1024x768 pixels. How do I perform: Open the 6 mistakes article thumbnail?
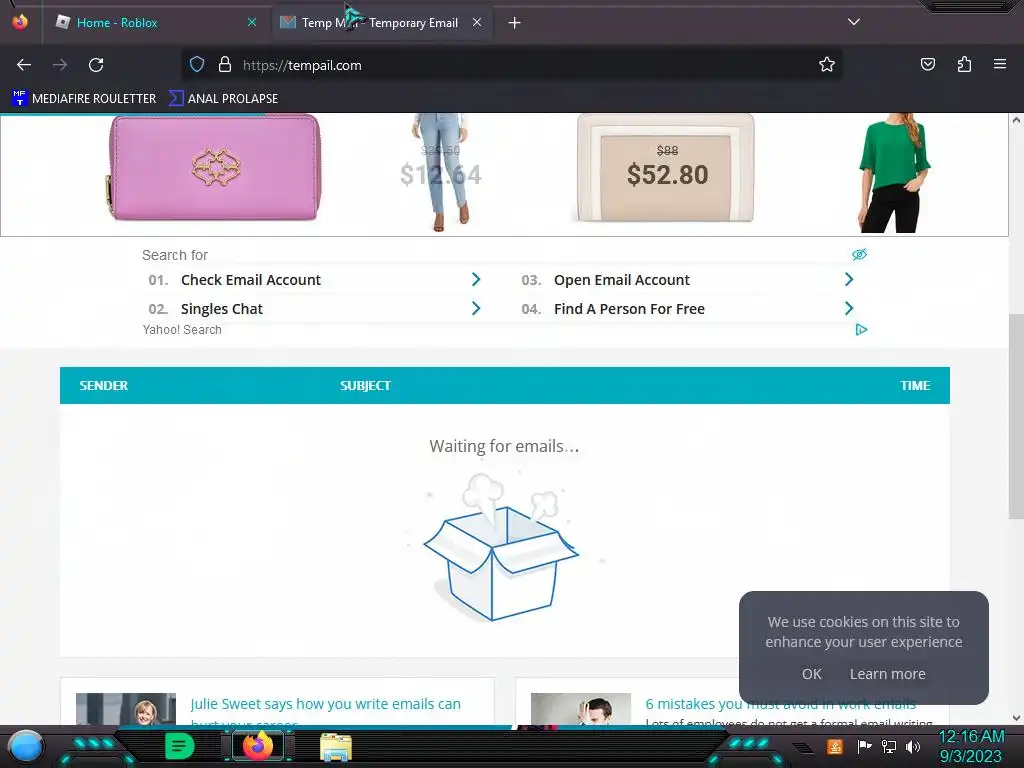tap(581, 709)
